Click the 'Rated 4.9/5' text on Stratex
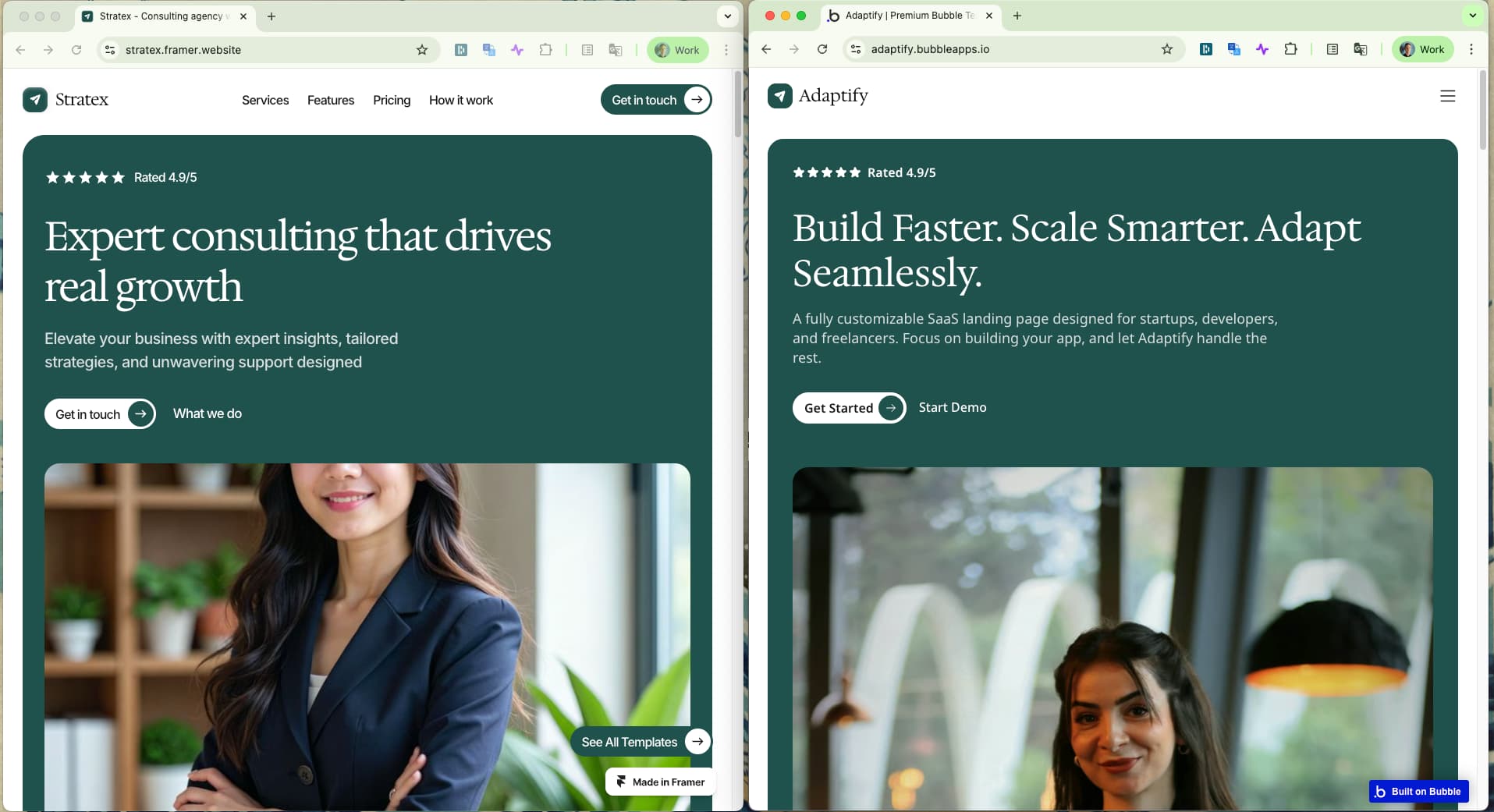The width and height of the screenshot is (1494, 812). 165,177
